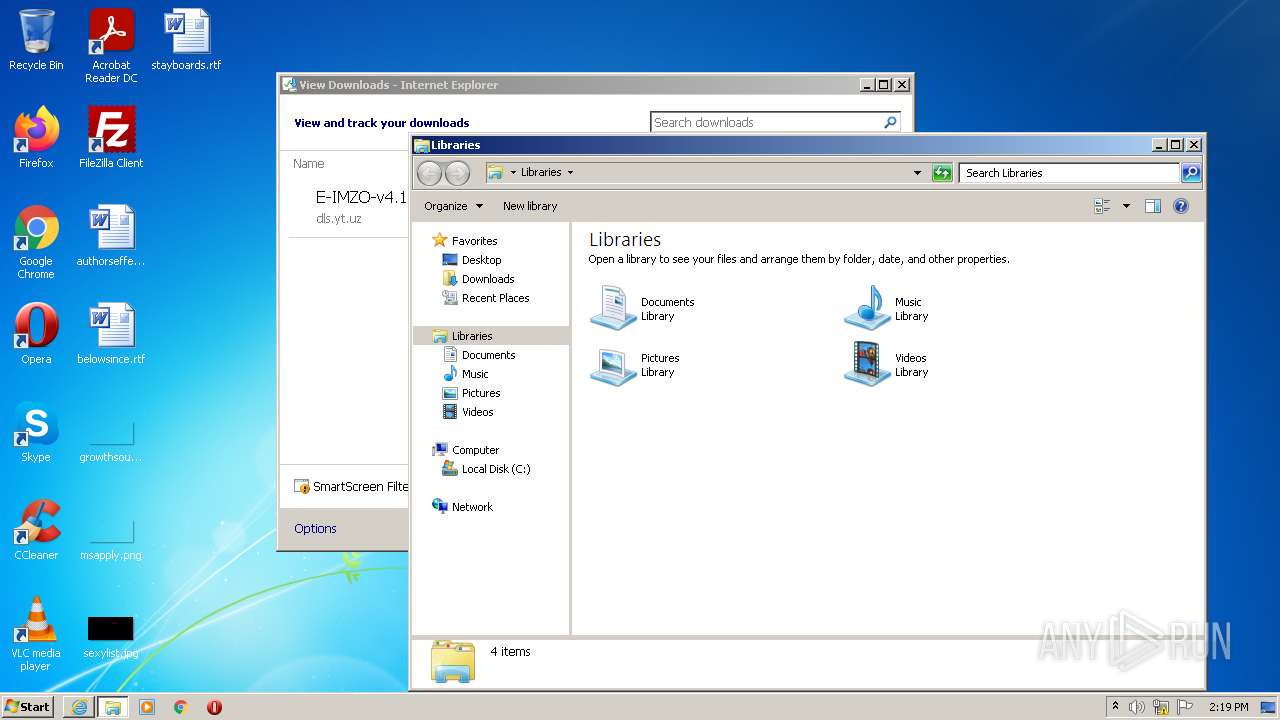Click the Opera taskbar icon

pos(214,707)
